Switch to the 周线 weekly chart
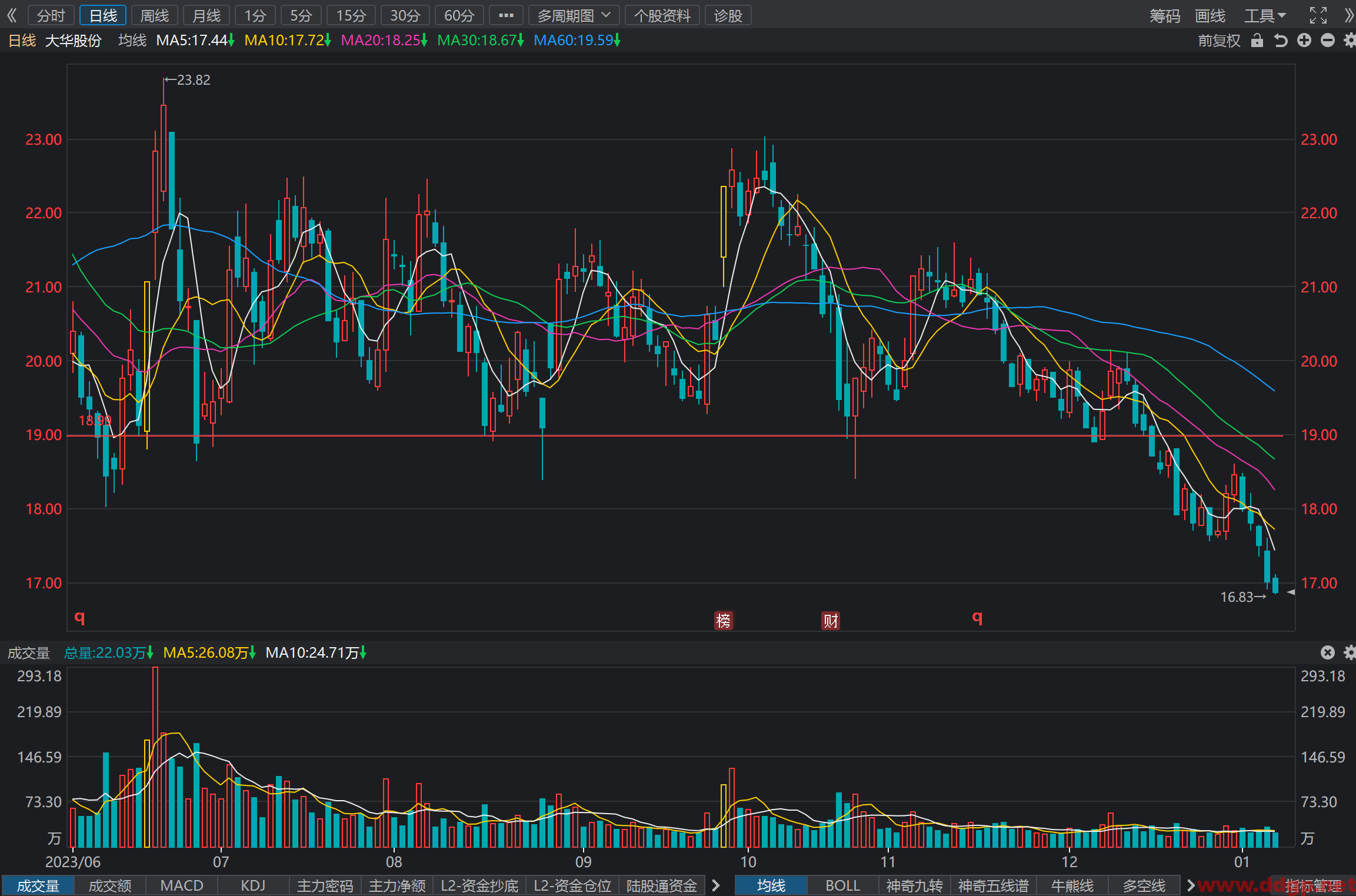 pyautogui.click(x=155, y=15)
